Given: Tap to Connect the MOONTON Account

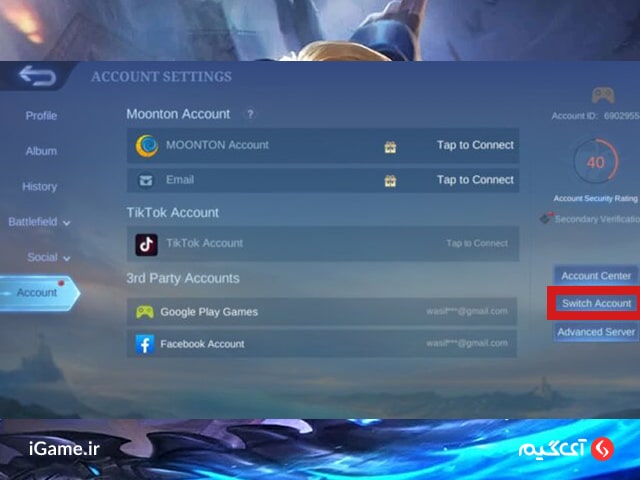Looking at the screenshot, I should pyautogui.click(x=475, y=145).
